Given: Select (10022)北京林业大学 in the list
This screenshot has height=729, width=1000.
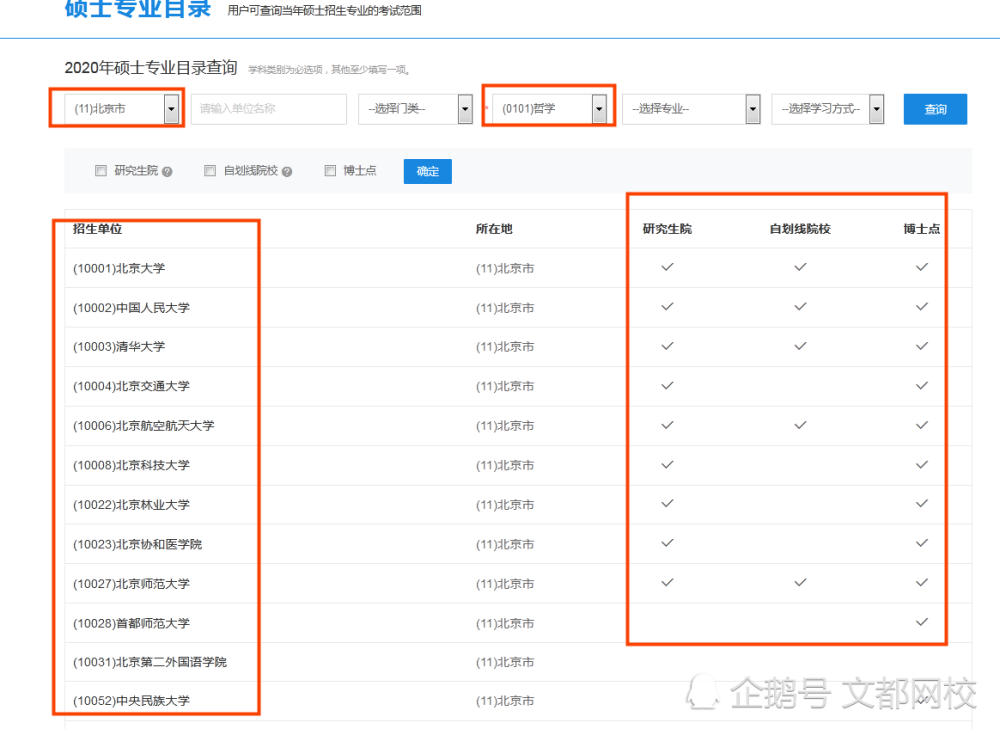Looking at the screenshot, I should coord(131,505).
